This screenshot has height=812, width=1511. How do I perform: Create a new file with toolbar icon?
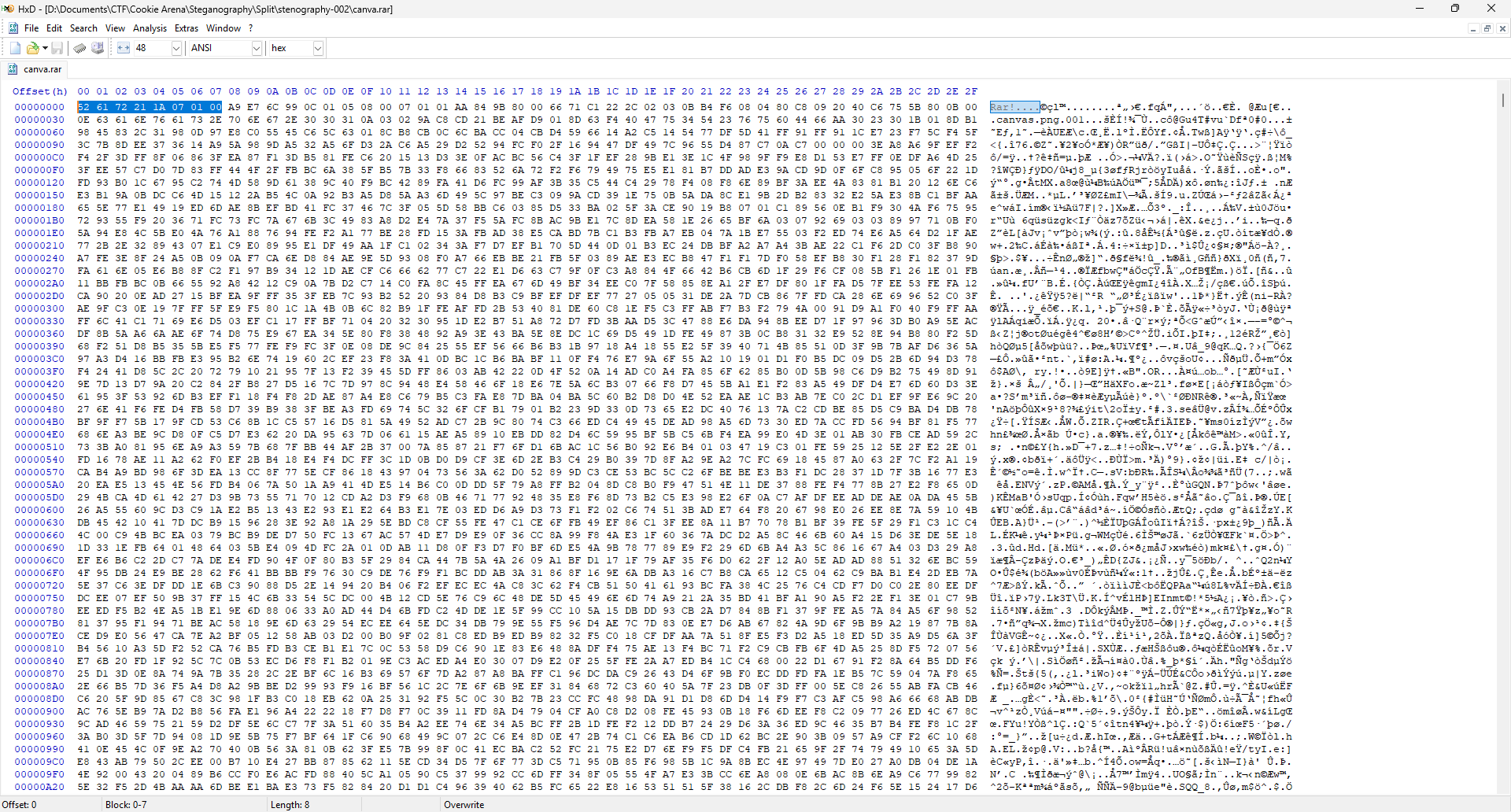[15, 48]
